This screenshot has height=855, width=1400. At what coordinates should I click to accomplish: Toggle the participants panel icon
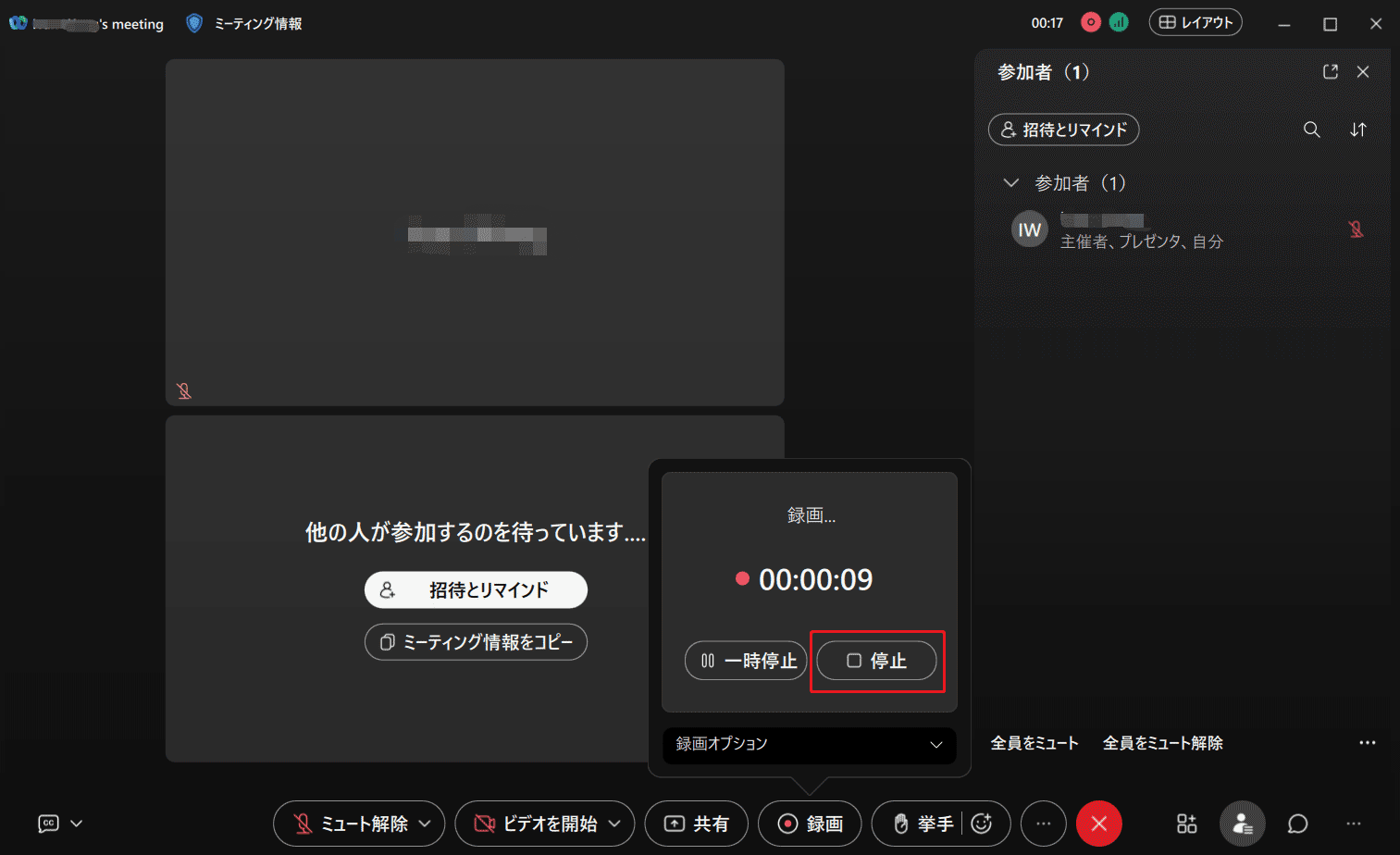click(x=1242, y=824)
